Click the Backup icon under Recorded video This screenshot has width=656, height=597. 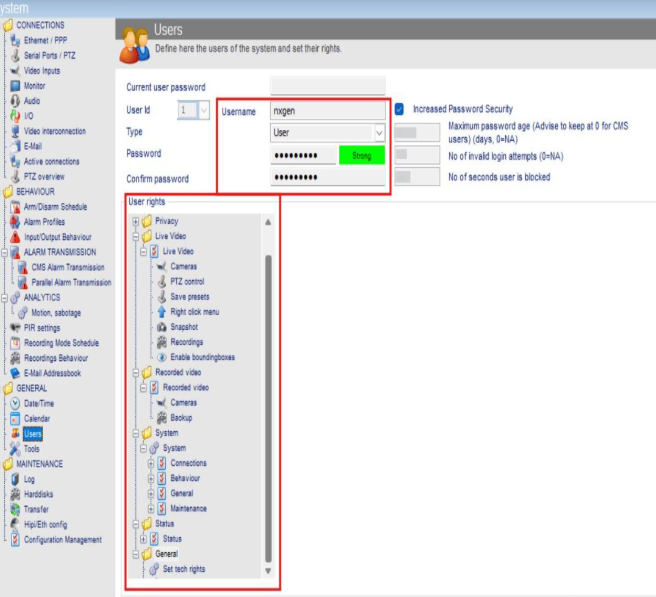(161, 418)
